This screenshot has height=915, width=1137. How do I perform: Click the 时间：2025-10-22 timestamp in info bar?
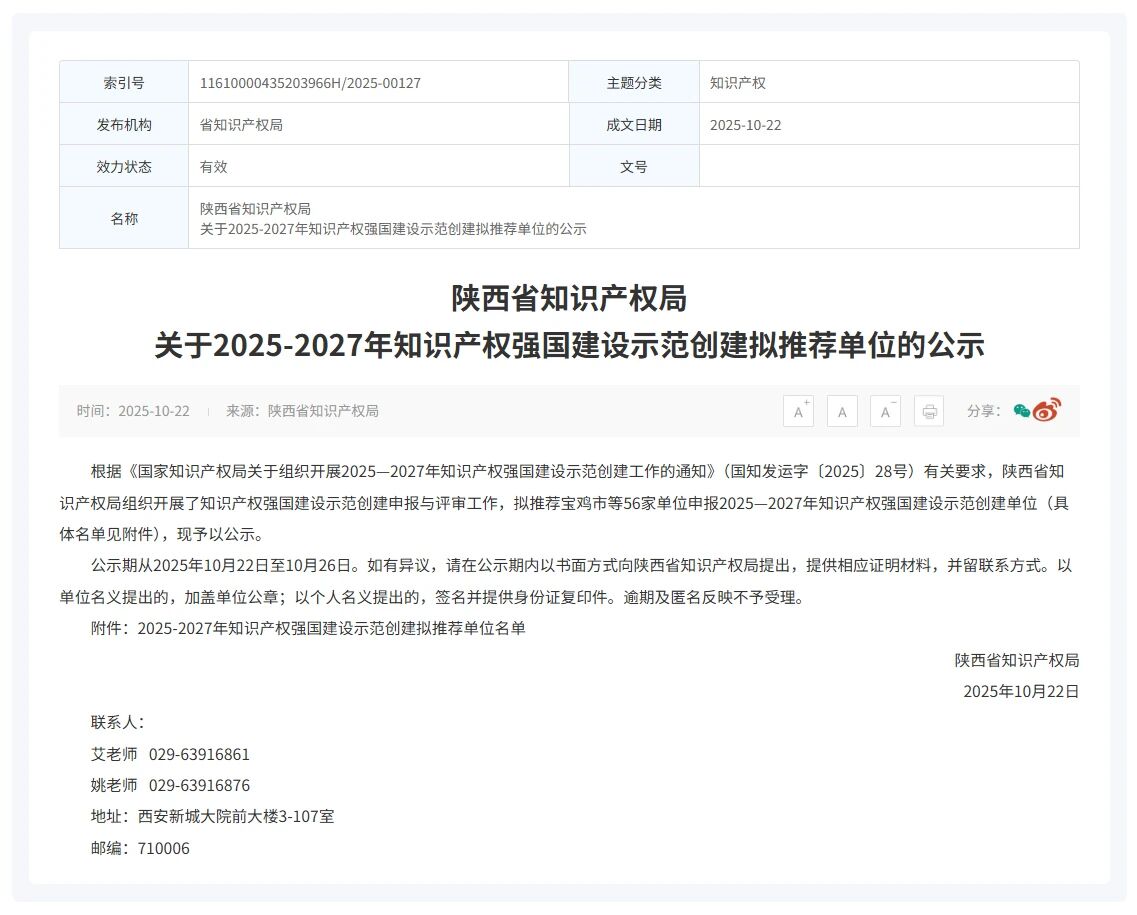(133, 411)
